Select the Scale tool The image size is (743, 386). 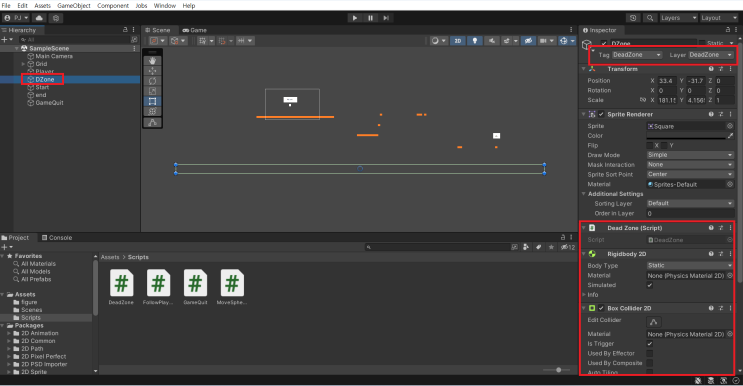coord(152,91)
